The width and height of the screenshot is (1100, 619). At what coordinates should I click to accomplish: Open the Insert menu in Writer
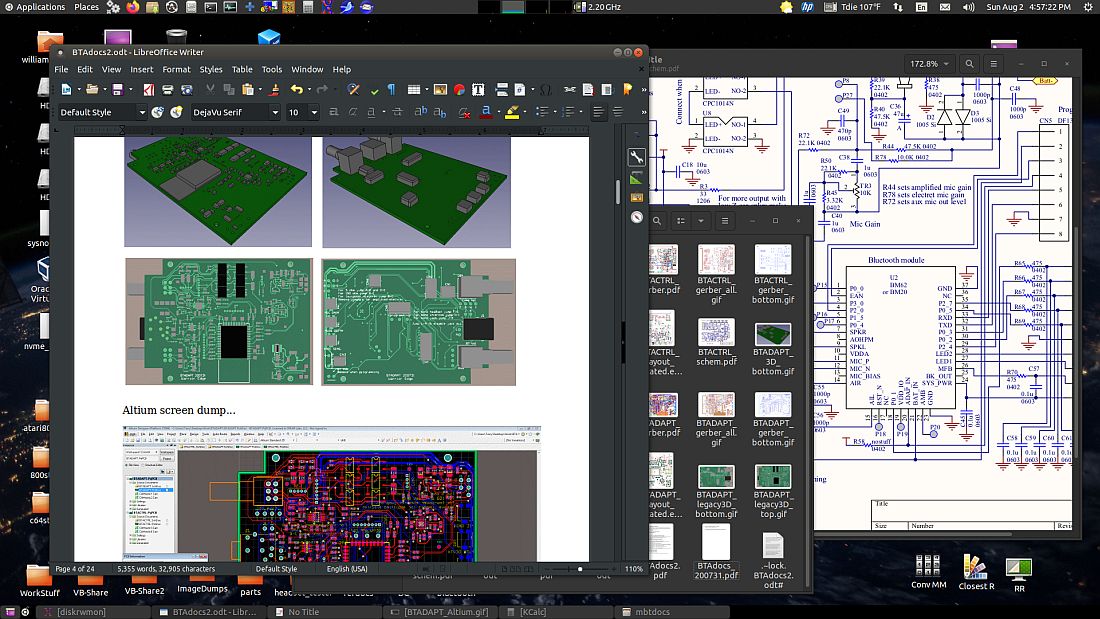(x=141, y=69)
